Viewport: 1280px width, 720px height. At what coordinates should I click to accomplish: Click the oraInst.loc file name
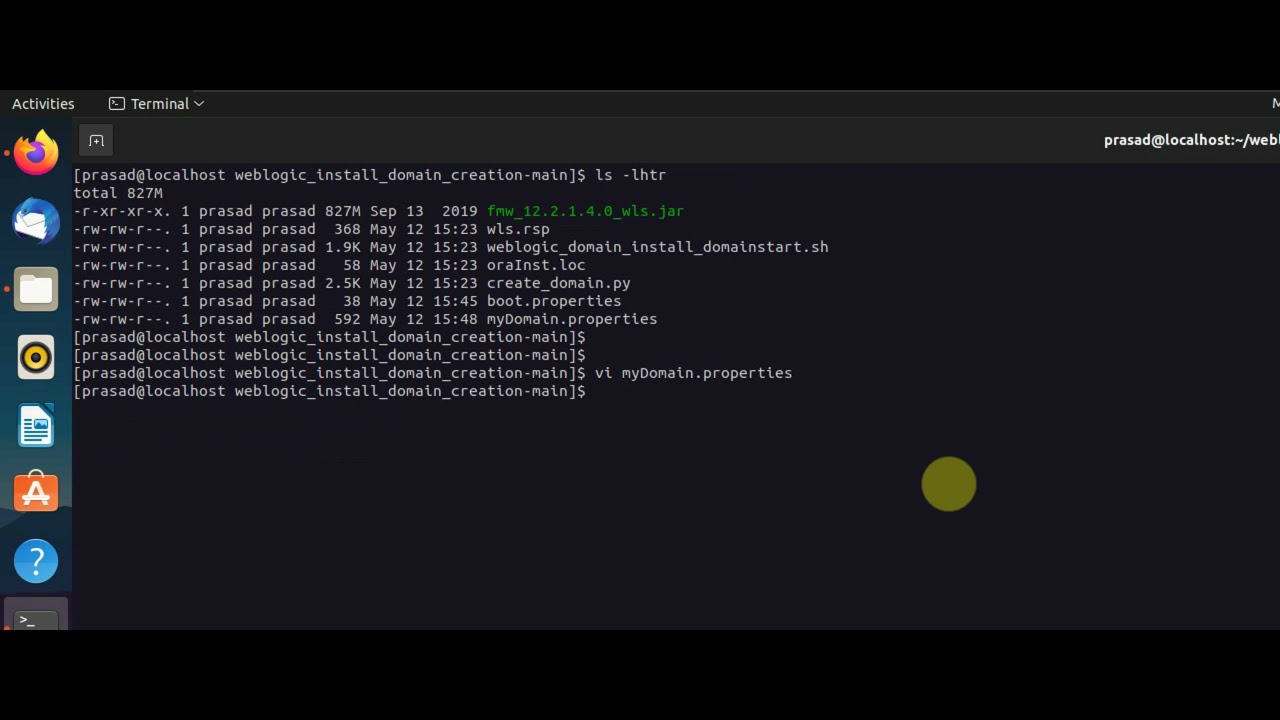point(536,265)
